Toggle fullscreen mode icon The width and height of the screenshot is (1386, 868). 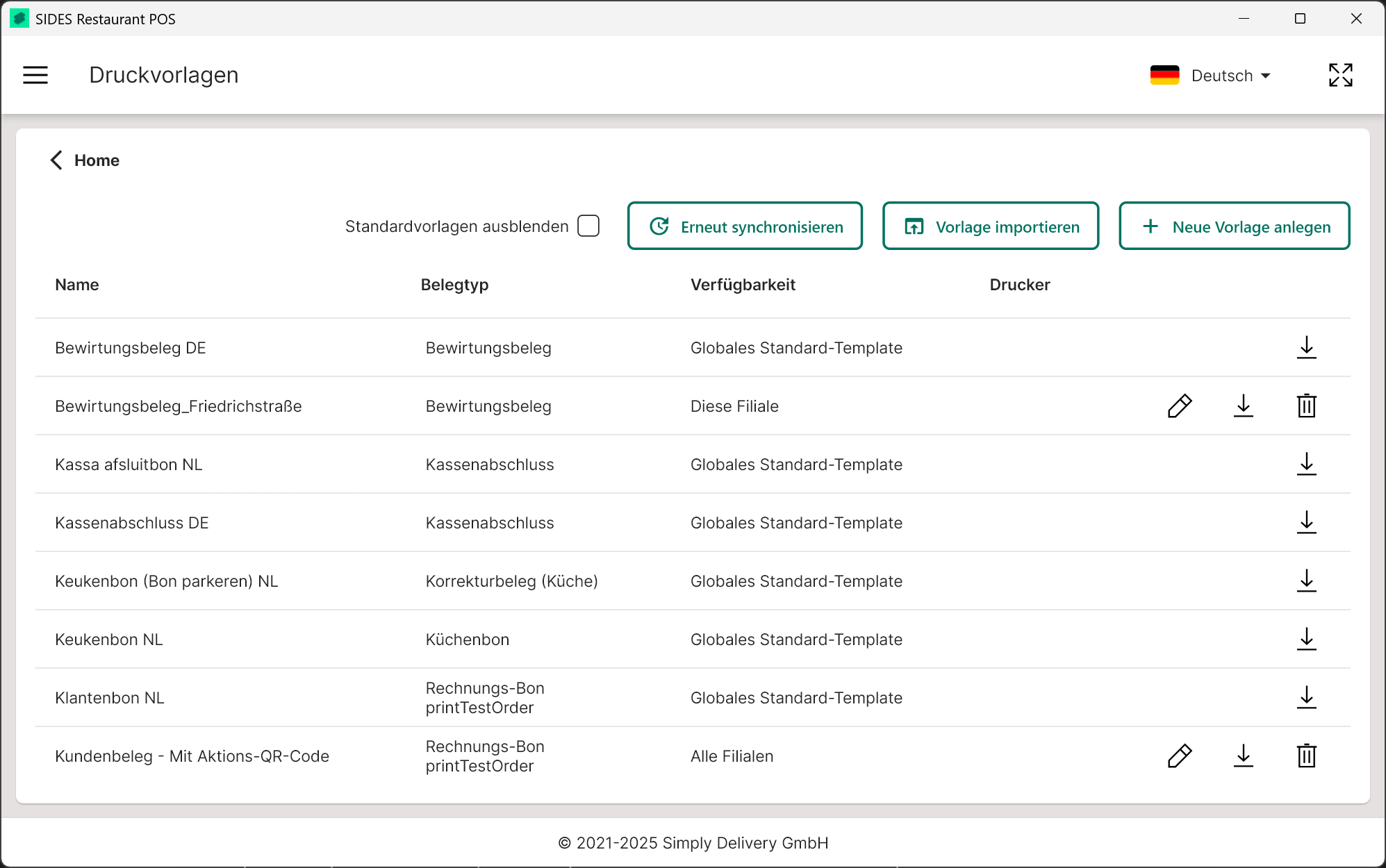(x=1340, y=75)
